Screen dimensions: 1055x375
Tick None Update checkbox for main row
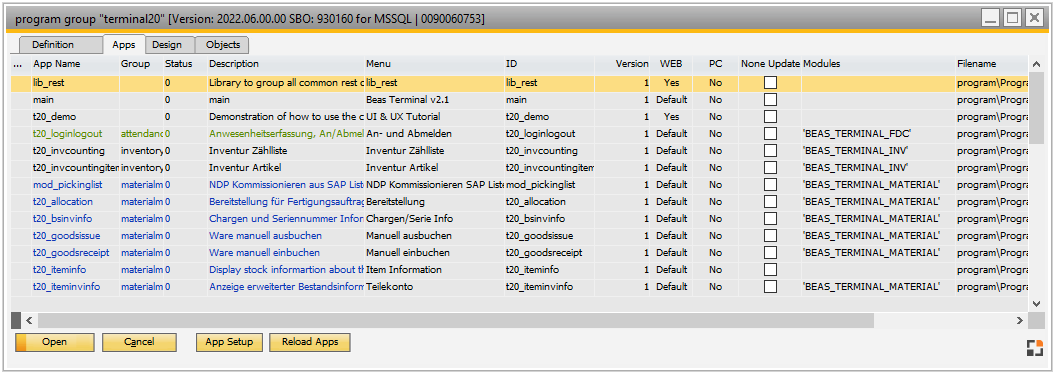770,100
